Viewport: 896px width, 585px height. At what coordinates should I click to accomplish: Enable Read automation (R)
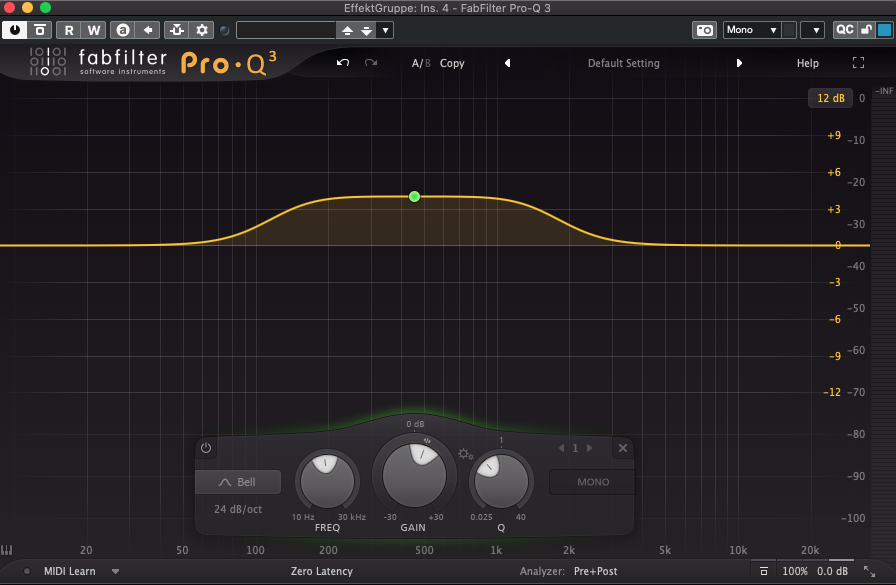point(69,30)
